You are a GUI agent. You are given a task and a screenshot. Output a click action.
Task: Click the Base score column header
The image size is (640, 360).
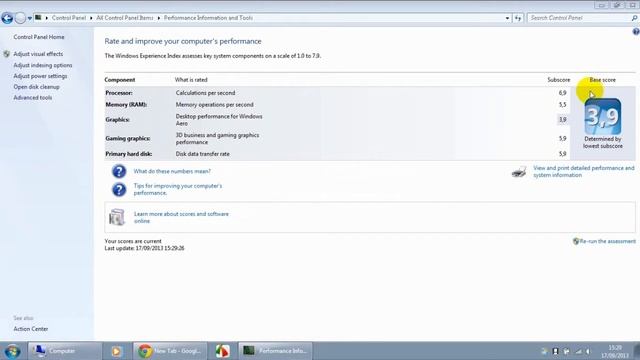[x=602, y=80]
